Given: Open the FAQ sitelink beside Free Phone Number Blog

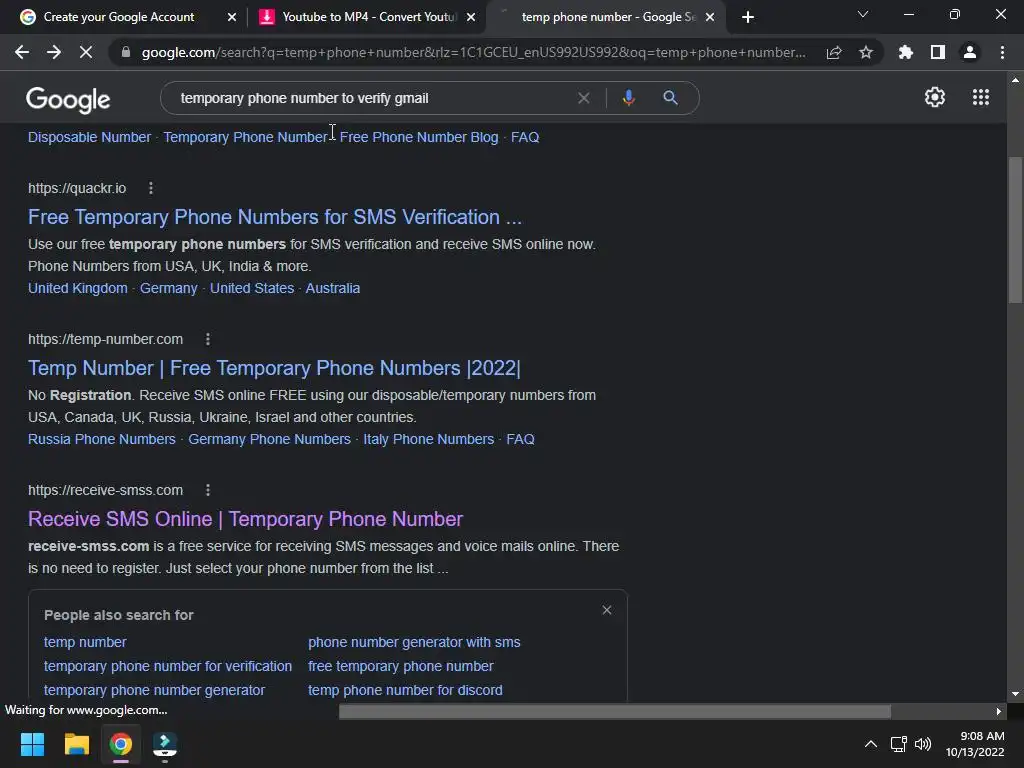Looking at the screenshot, I should (x=525, y=137).
